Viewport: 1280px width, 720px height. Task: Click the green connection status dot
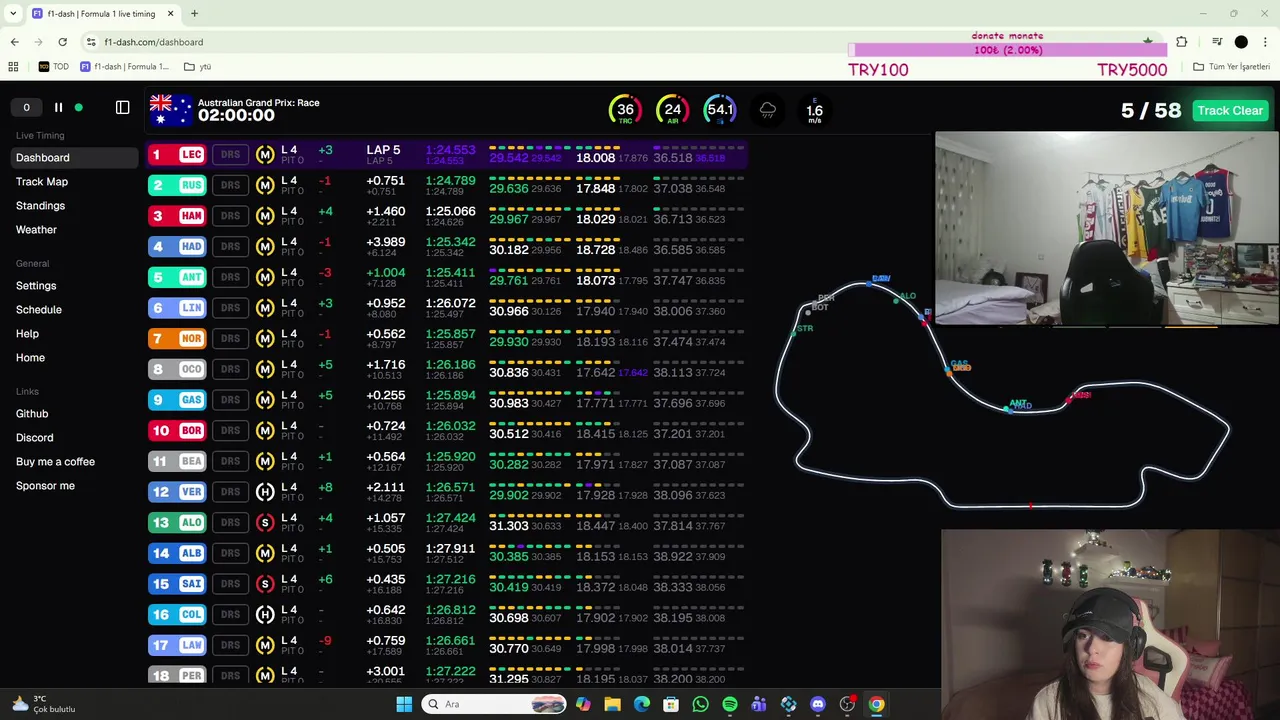click(79, 107)
